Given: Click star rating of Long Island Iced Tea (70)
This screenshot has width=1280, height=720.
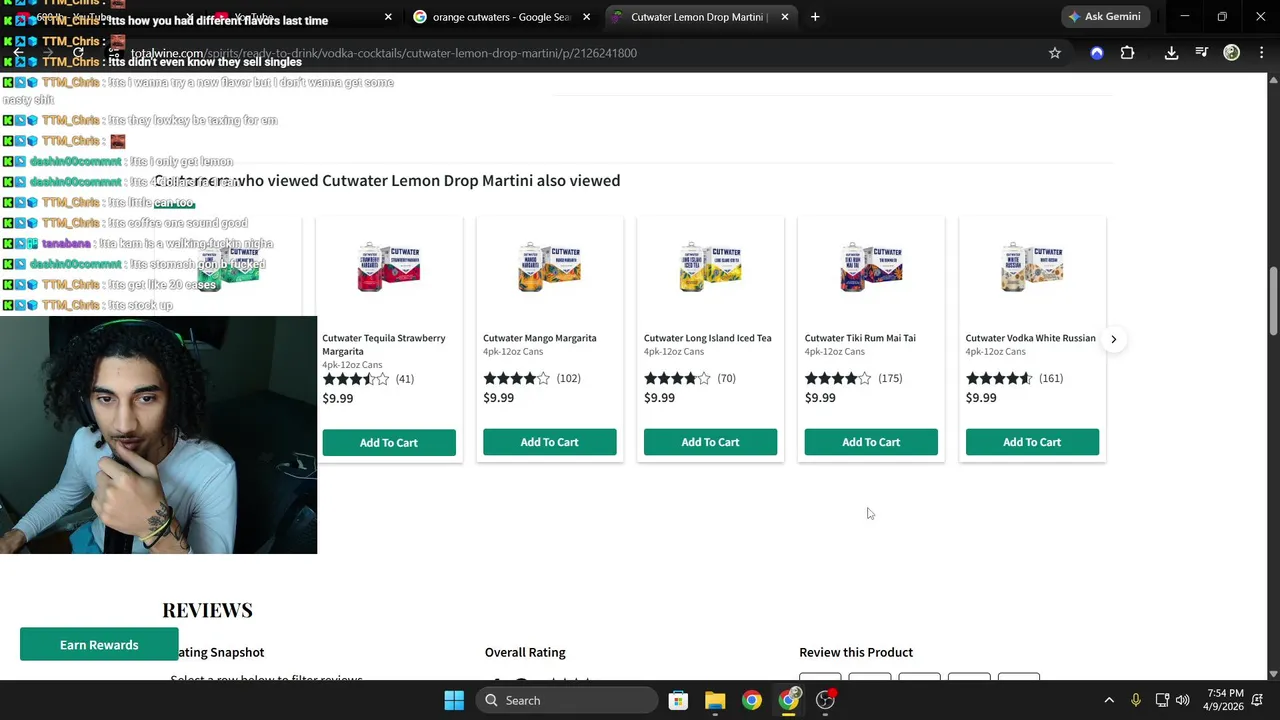Looking at the screenshot, I should click(x=677, y=378).
